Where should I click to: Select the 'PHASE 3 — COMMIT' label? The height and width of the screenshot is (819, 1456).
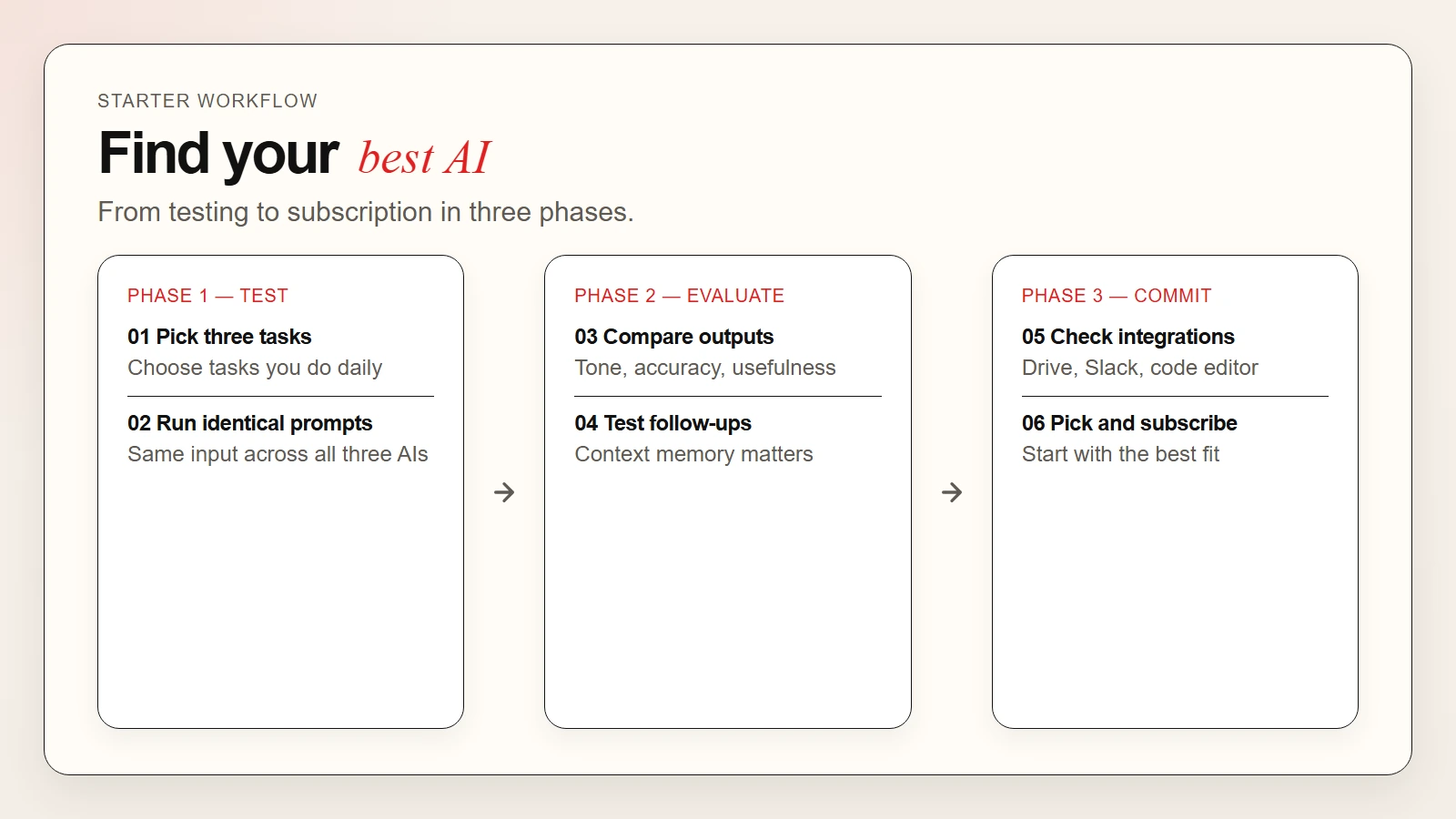[1117, 296]
